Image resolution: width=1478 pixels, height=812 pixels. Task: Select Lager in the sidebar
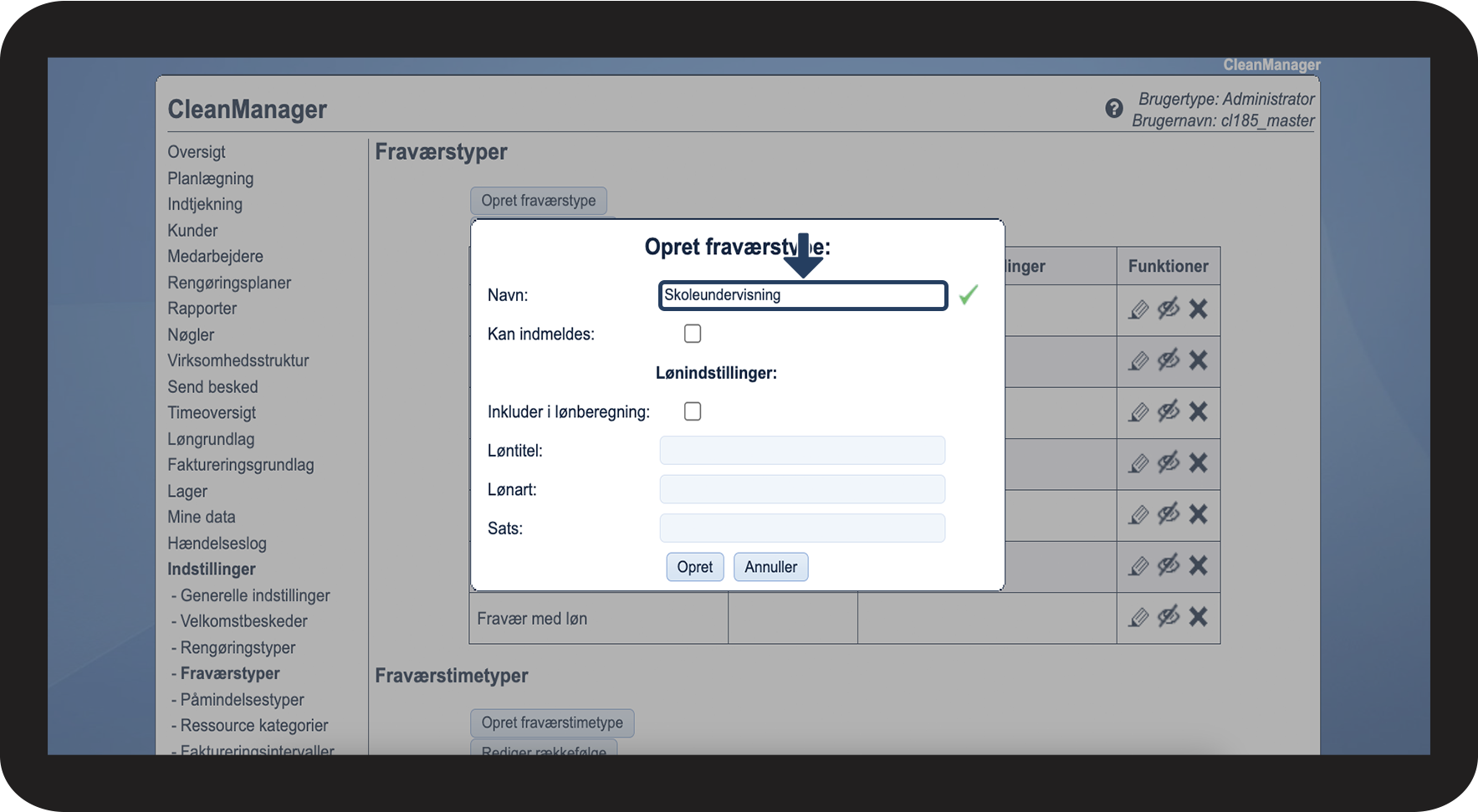click(x=187, y=491)
